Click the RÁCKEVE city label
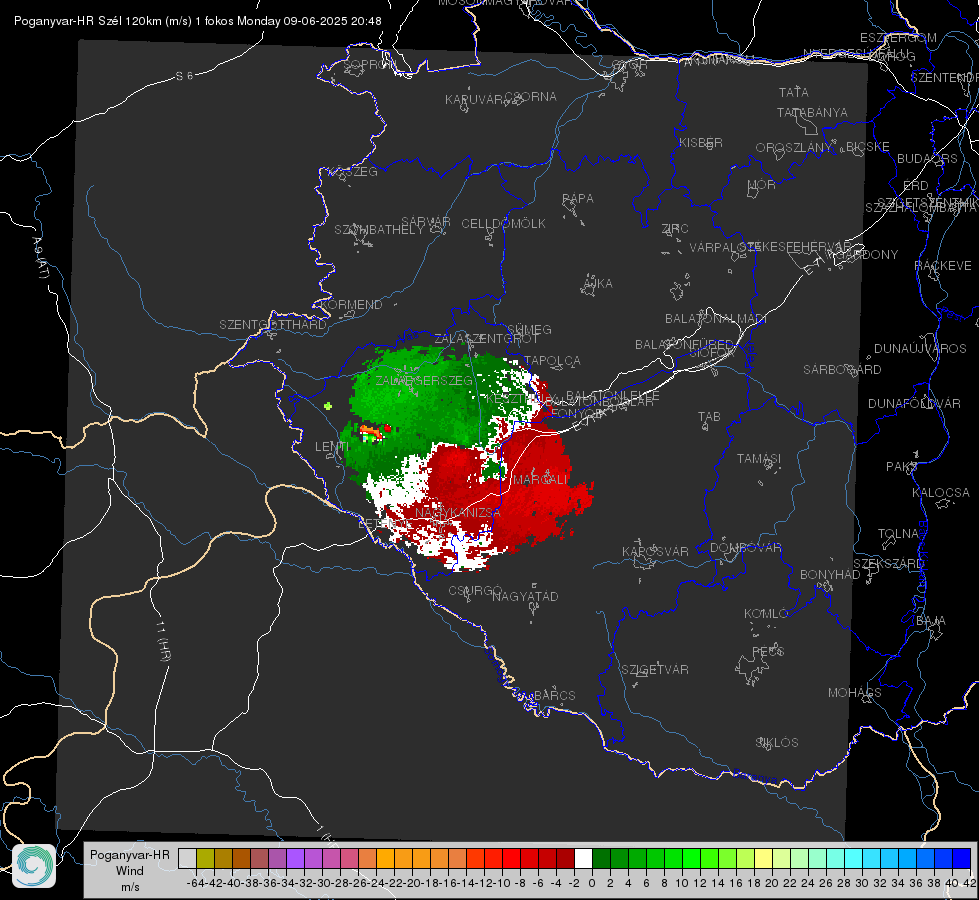The width and height of the screenshot is (979, 900). 943,265
